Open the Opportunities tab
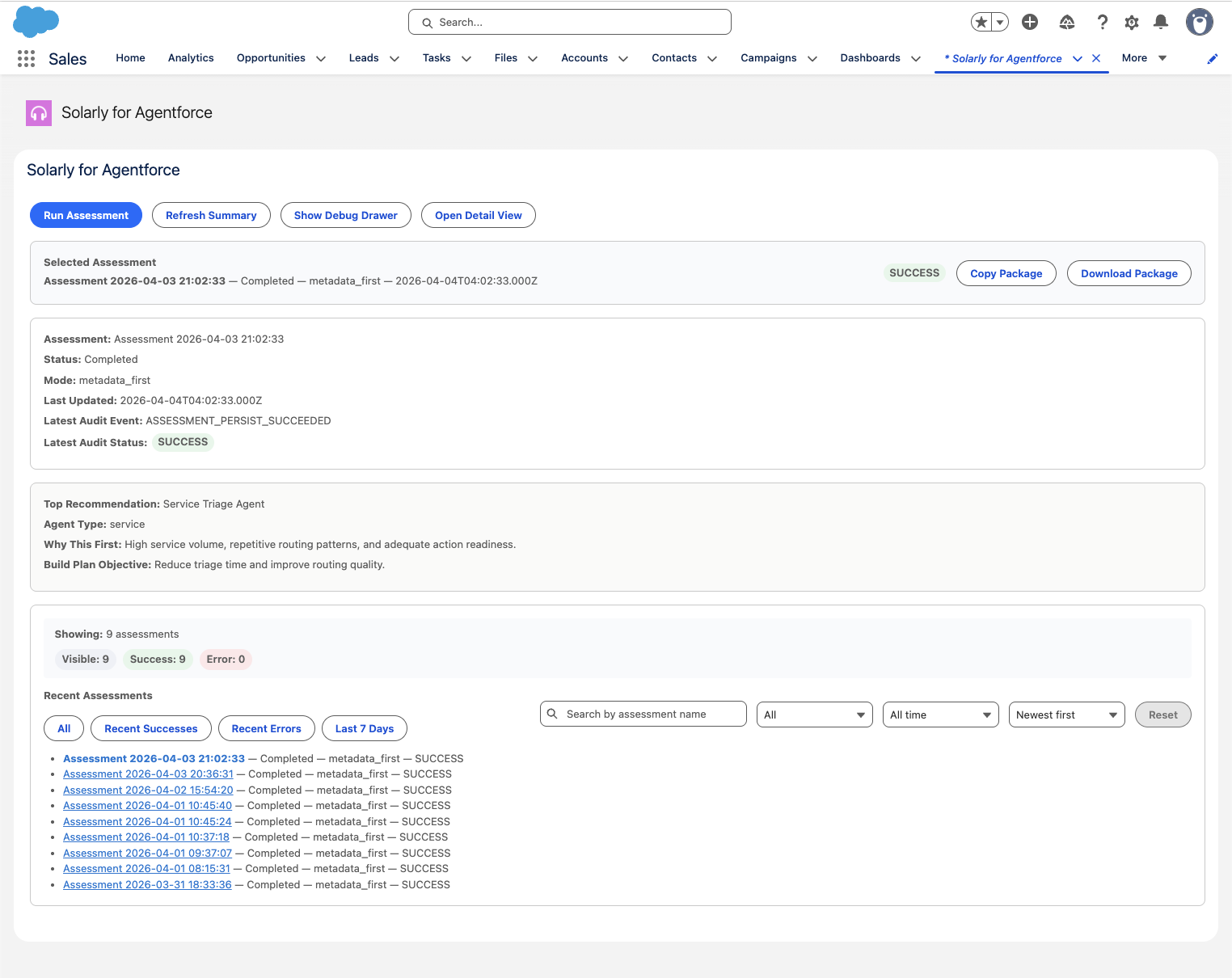The image size is (1232, 978). (x=271, y=58)
